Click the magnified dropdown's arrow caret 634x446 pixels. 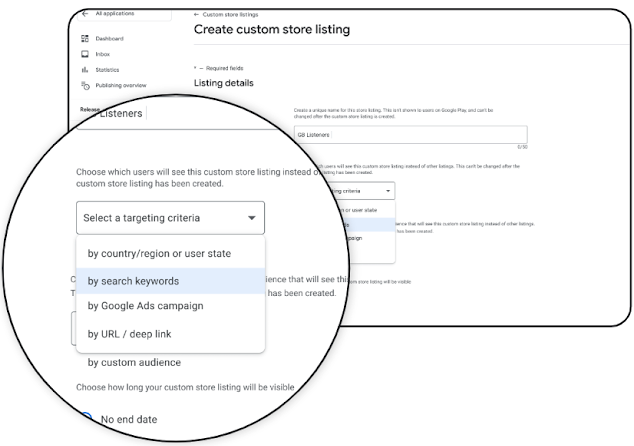(251, 218)
